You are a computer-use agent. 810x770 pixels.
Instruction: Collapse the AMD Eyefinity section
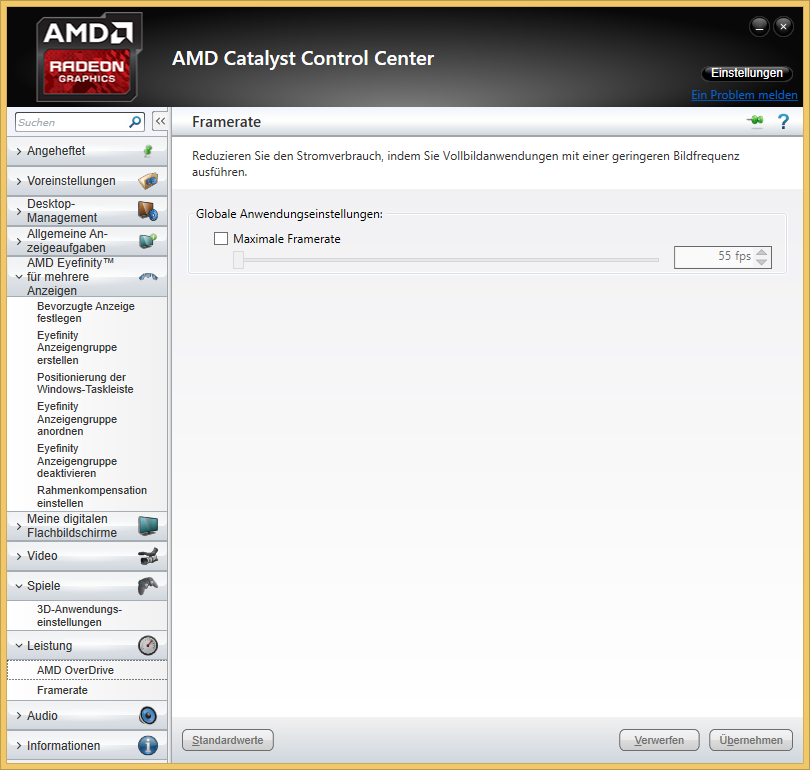[19, 277]
